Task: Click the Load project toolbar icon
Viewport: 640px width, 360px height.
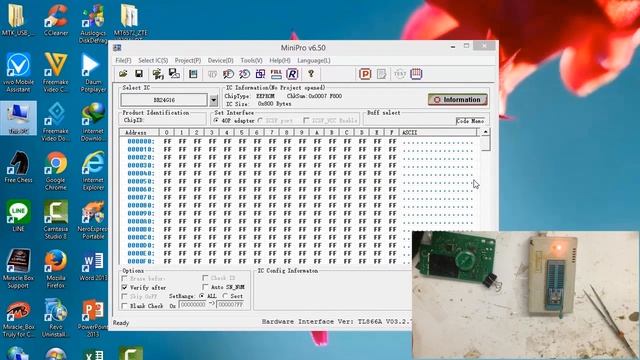Action: pyautogui.click(x=158, y=74)
